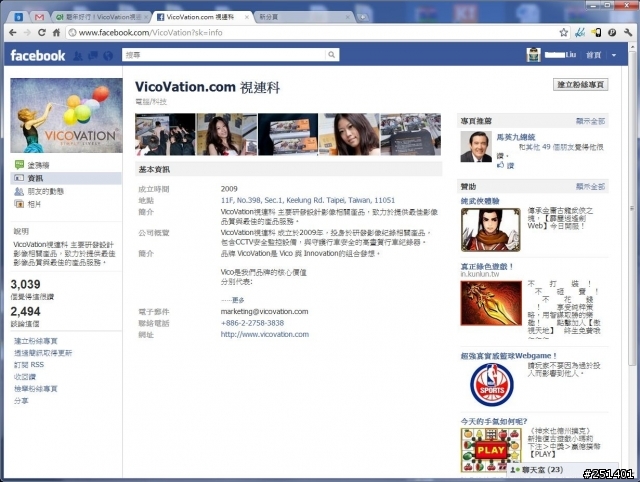This screenshot has width=640, height=482.
Task: Open the messages icon in Facebook bar
Action: (x=93, y=56)
